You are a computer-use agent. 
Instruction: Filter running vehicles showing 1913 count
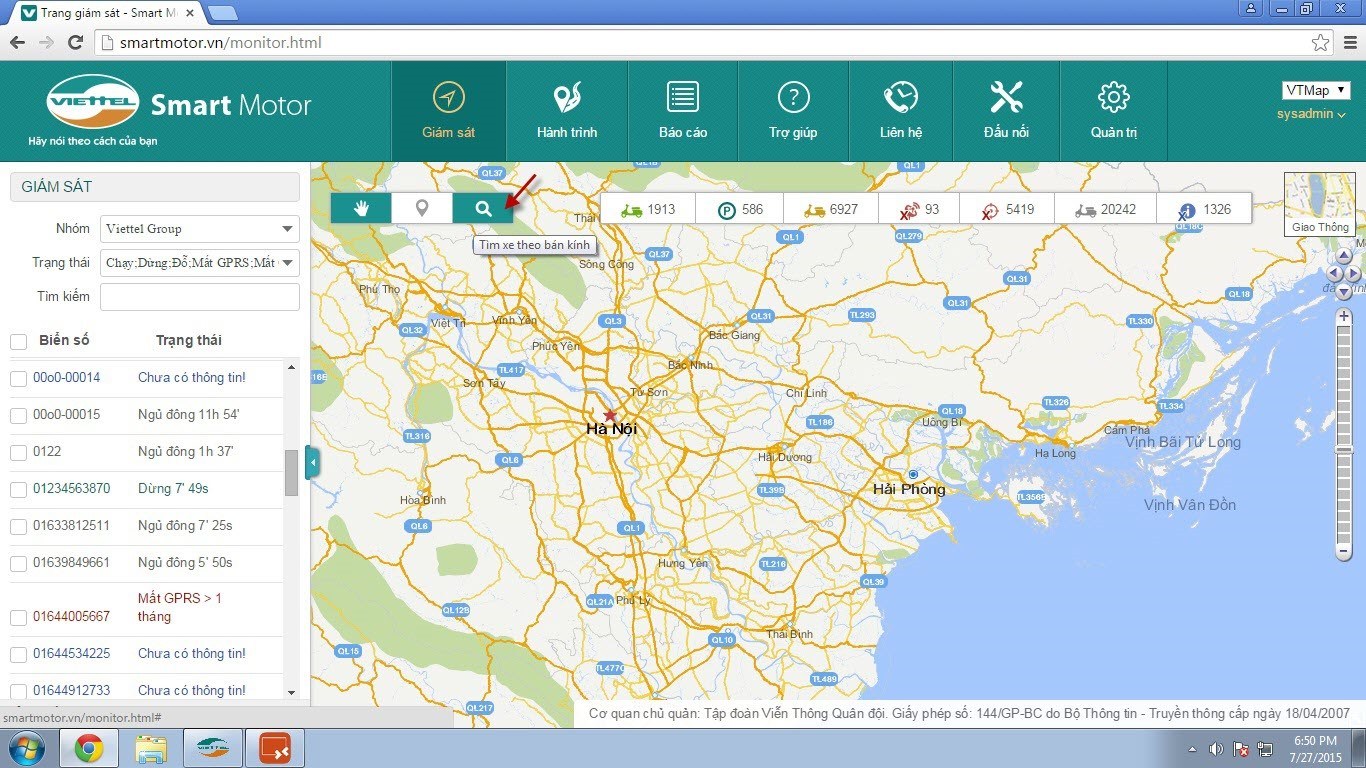(647, 210)
